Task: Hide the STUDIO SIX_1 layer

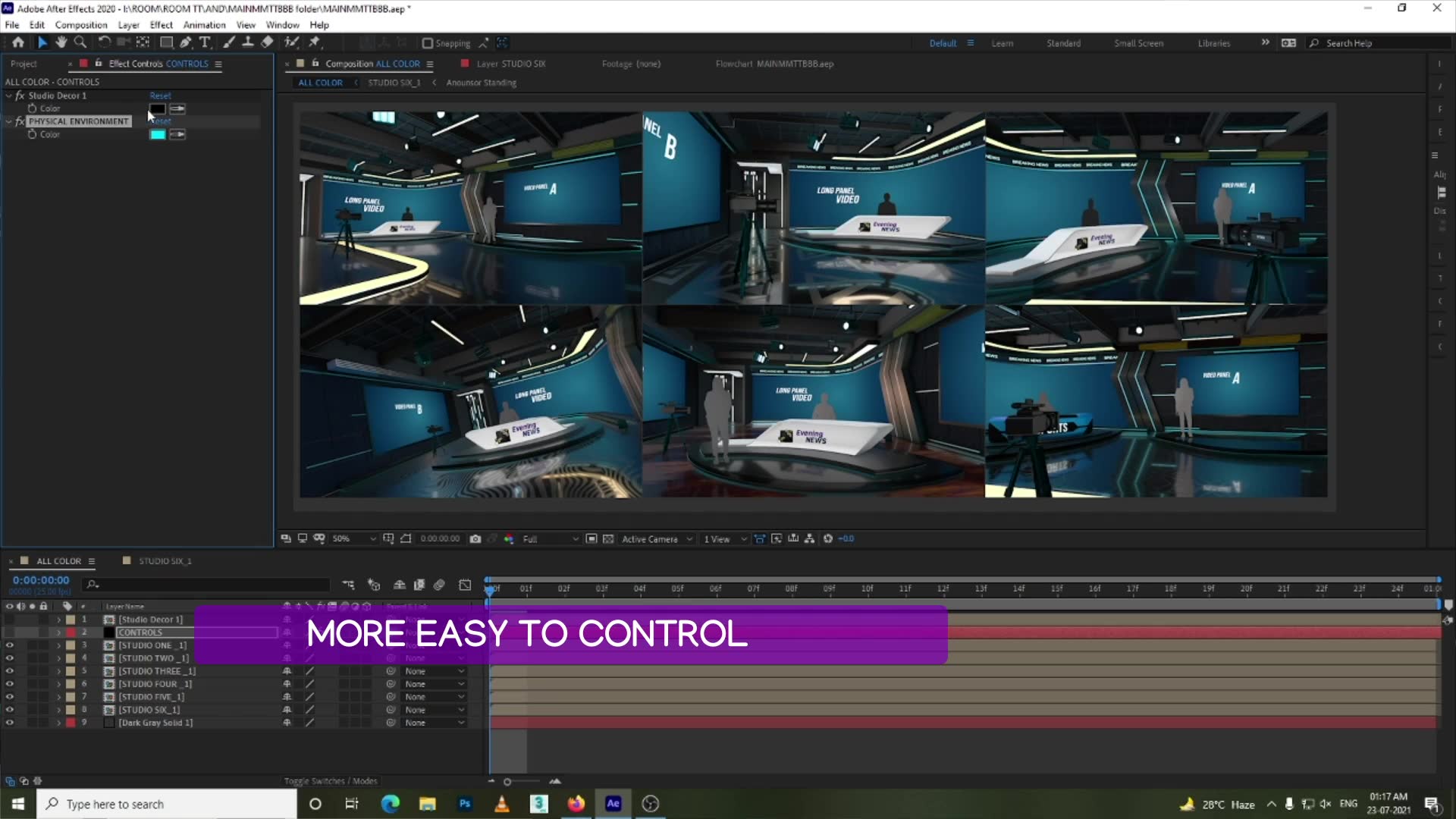Action: (9, 711)
